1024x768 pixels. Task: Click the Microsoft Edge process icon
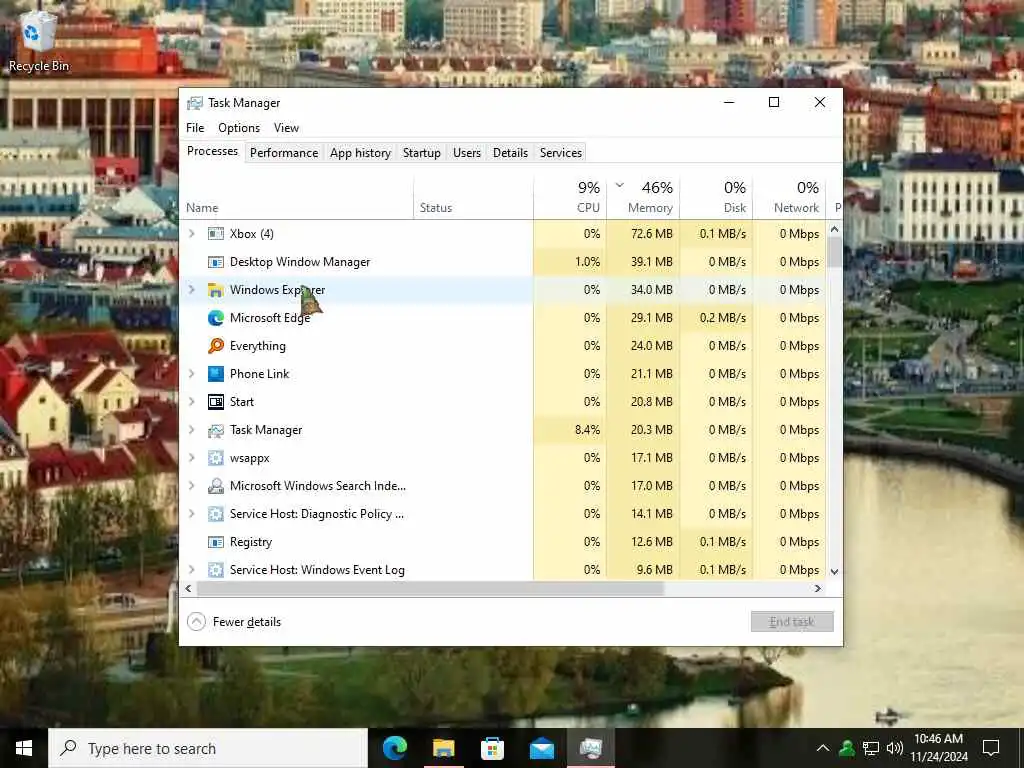pyautogui.click(x=216, y=318)
